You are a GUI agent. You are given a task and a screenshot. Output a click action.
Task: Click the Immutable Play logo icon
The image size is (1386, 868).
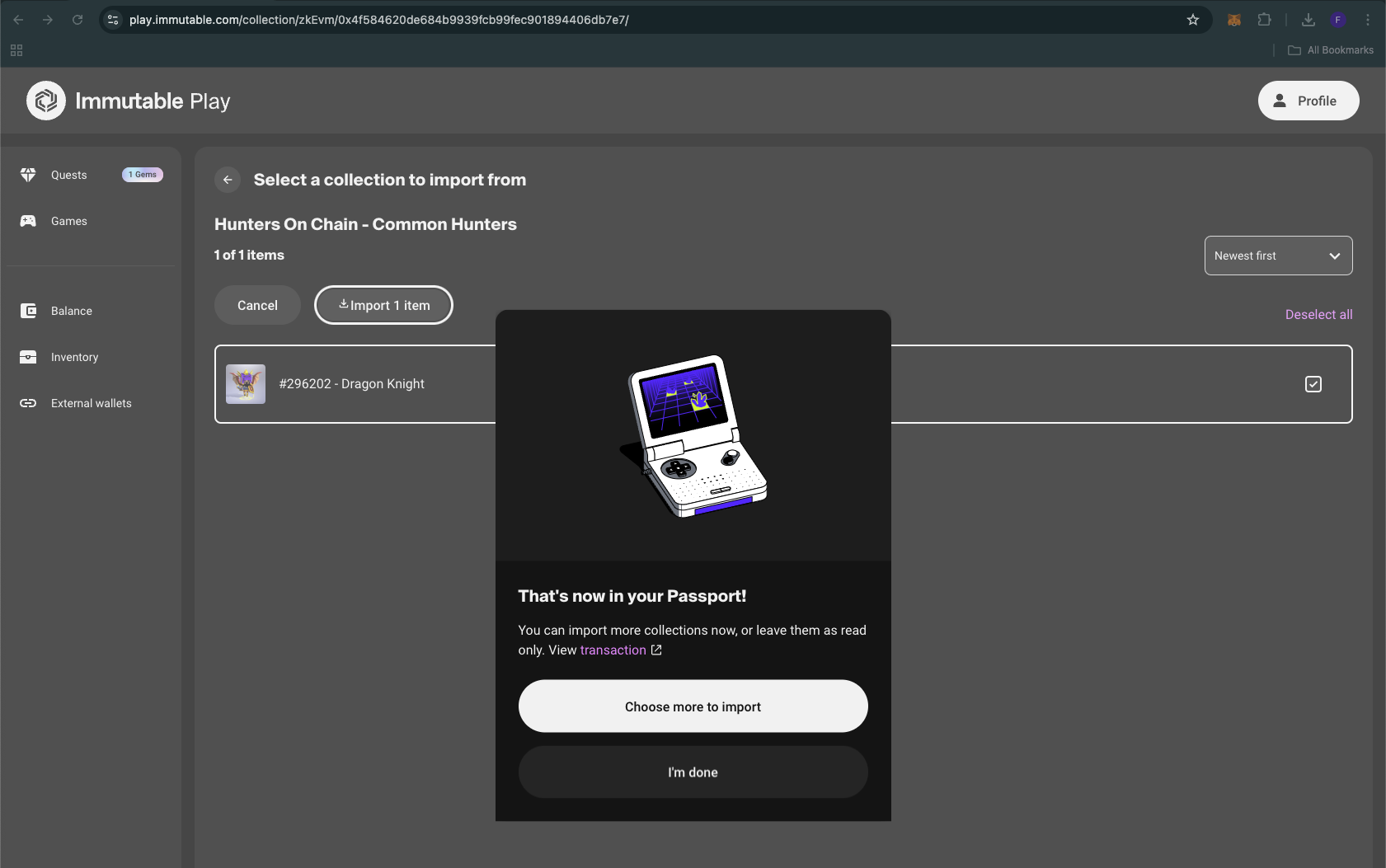46,101
